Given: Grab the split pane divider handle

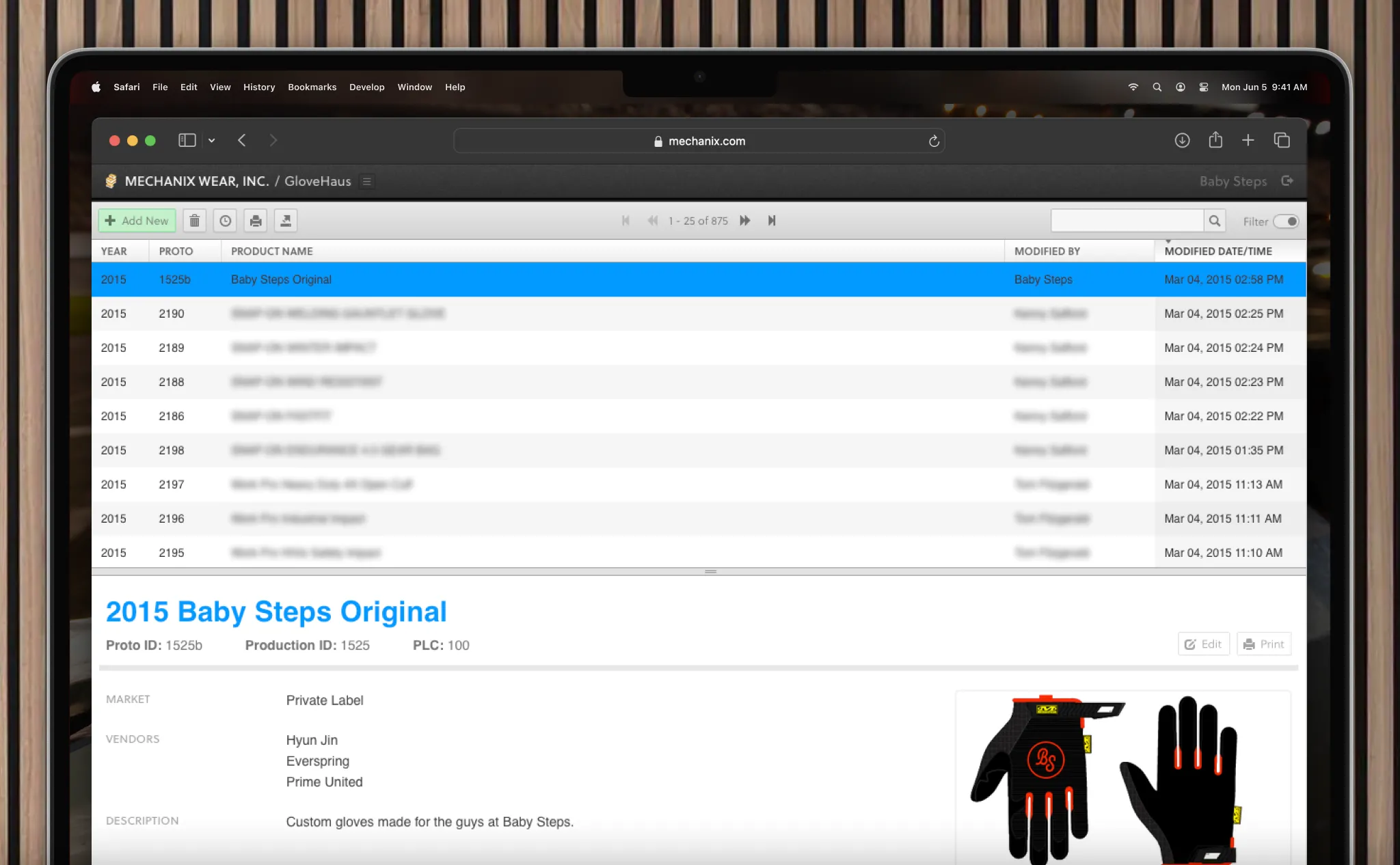Looking at the screenshot, I should 711,571.
